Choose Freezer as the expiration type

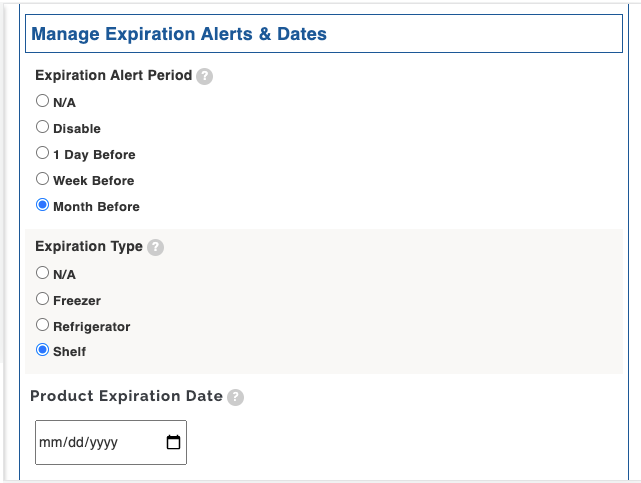42,298
